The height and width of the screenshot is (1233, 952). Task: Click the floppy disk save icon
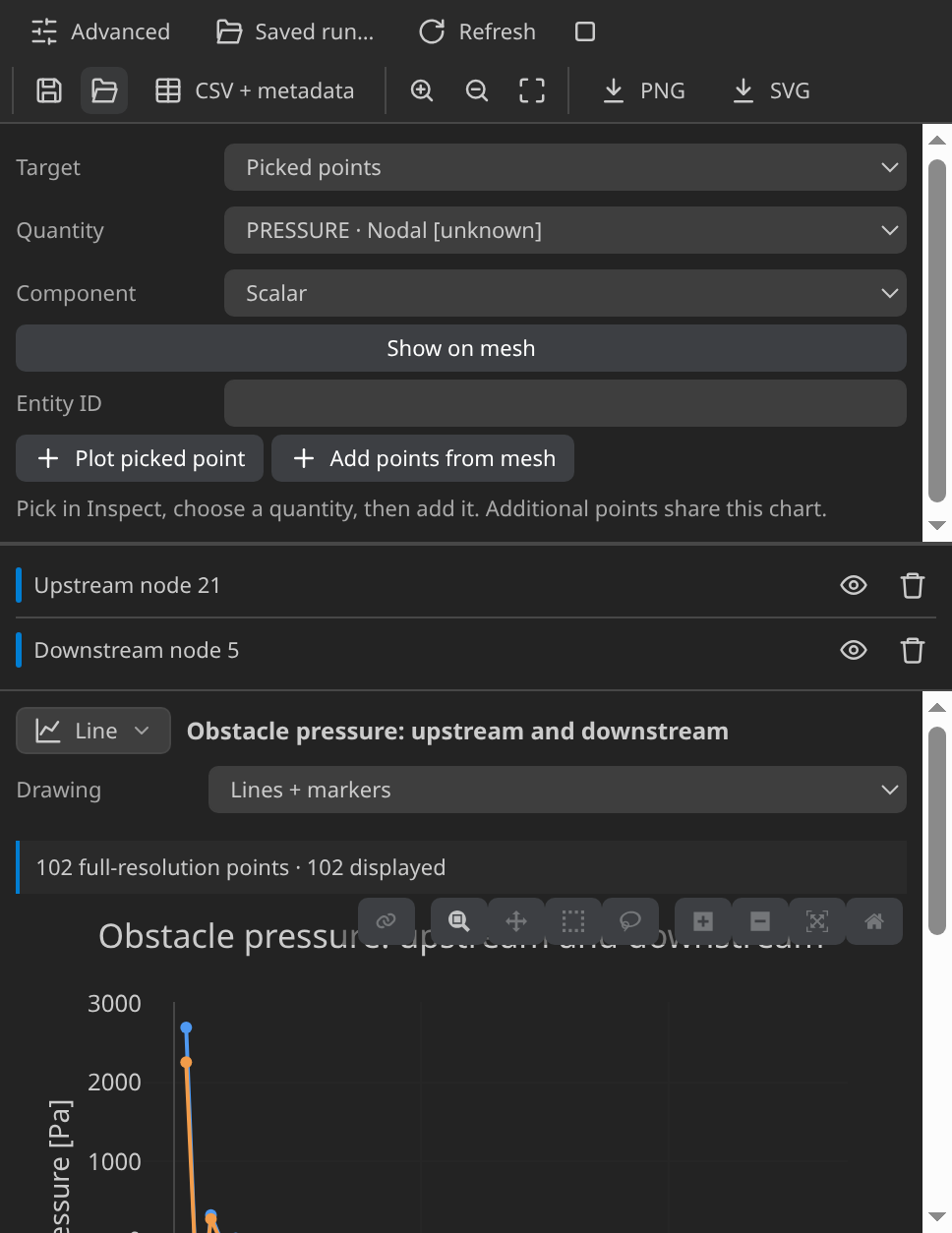49,90
